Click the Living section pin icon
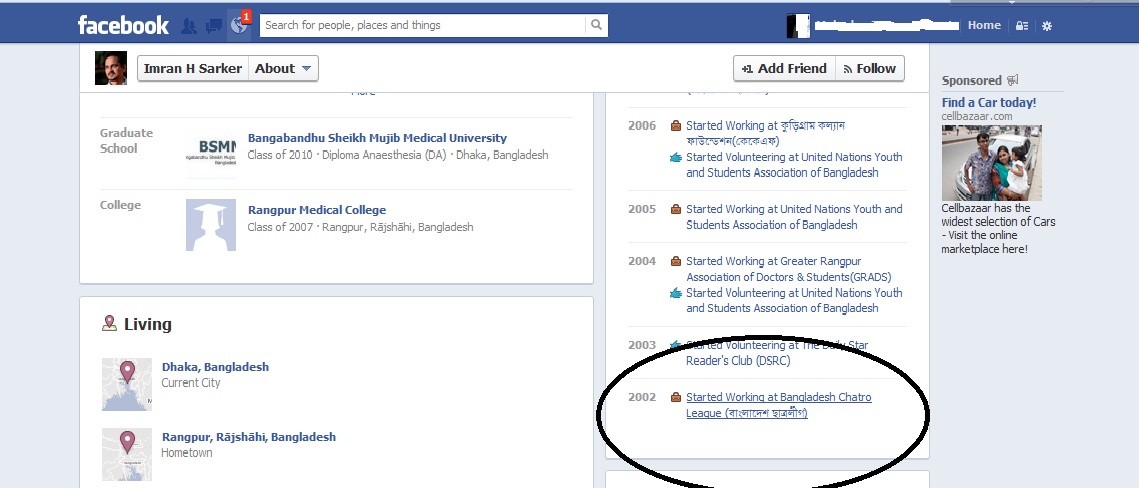Screen dimensions: 1139x488 click(x=109, y=323)
